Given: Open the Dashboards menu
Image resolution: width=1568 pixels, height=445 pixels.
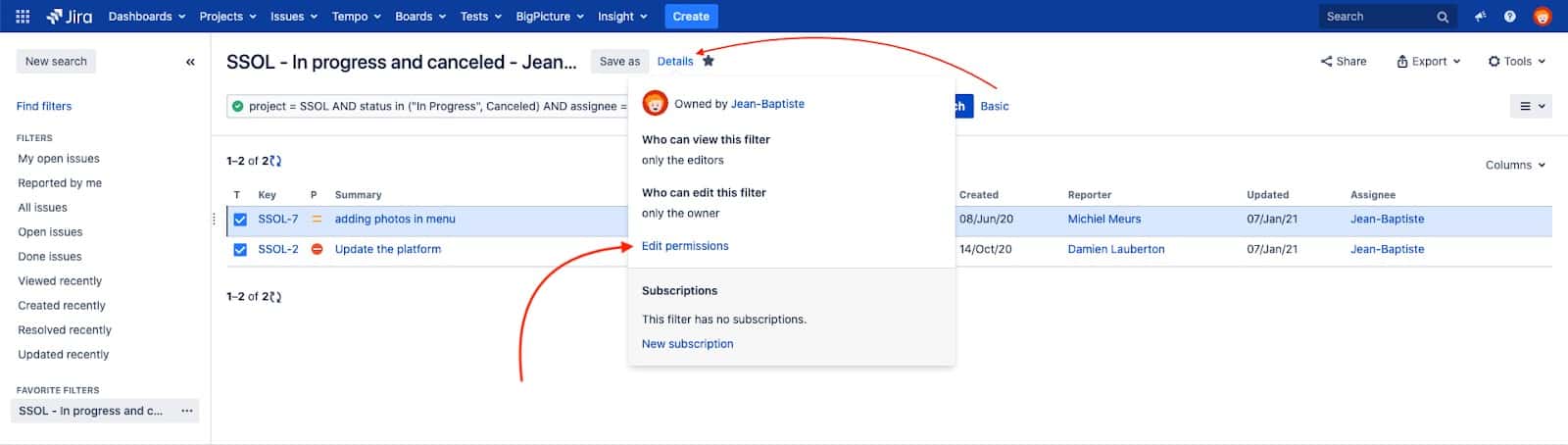Looking at the screenshot, I should click(147, 17).
